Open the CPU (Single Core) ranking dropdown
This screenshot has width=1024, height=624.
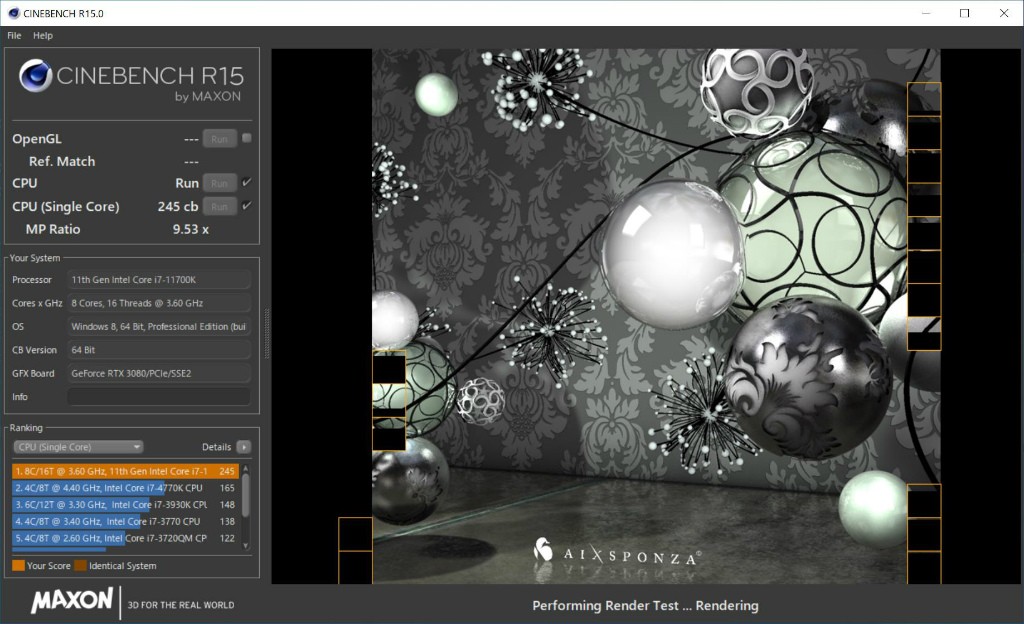(x=78, y=447)
